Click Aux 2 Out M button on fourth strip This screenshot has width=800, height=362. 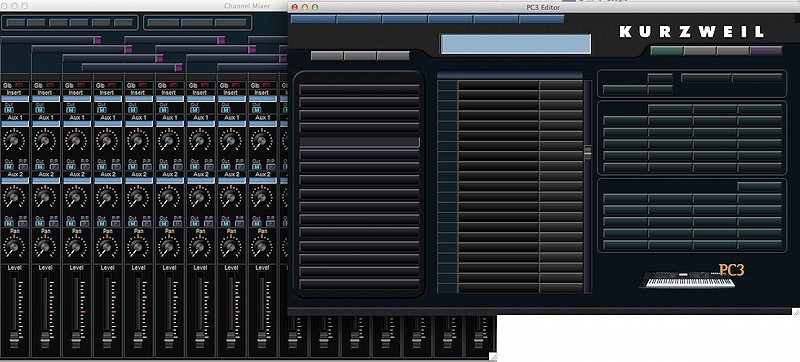pyautogui.click(x=102, y=223)
